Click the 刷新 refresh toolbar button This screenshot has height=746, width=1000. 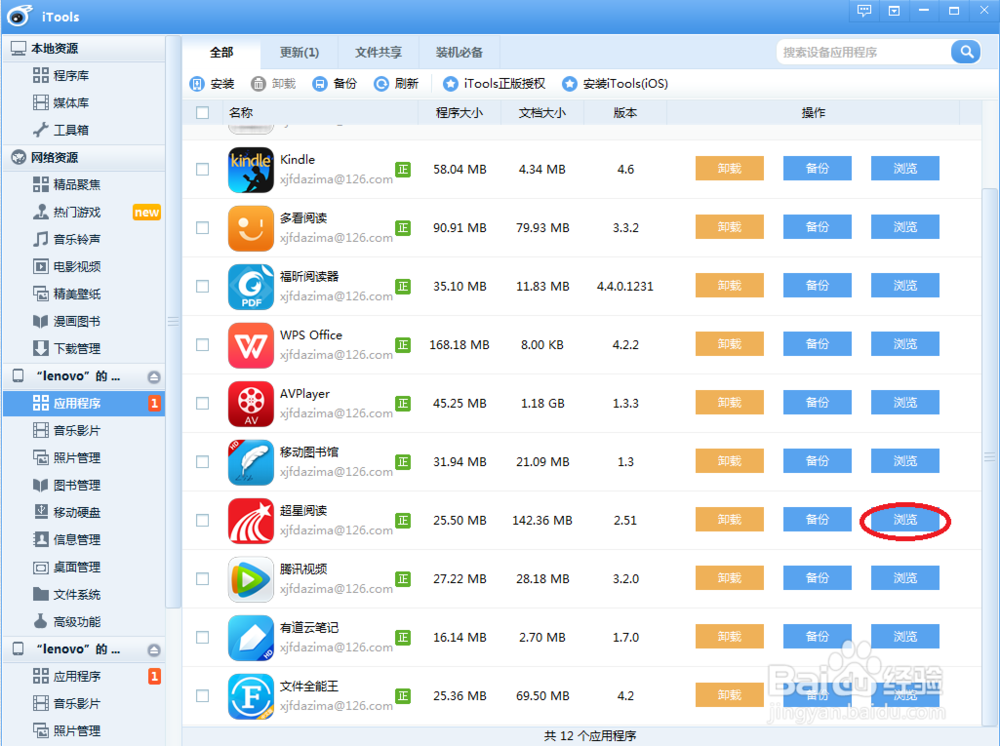[x=396, y=84]
